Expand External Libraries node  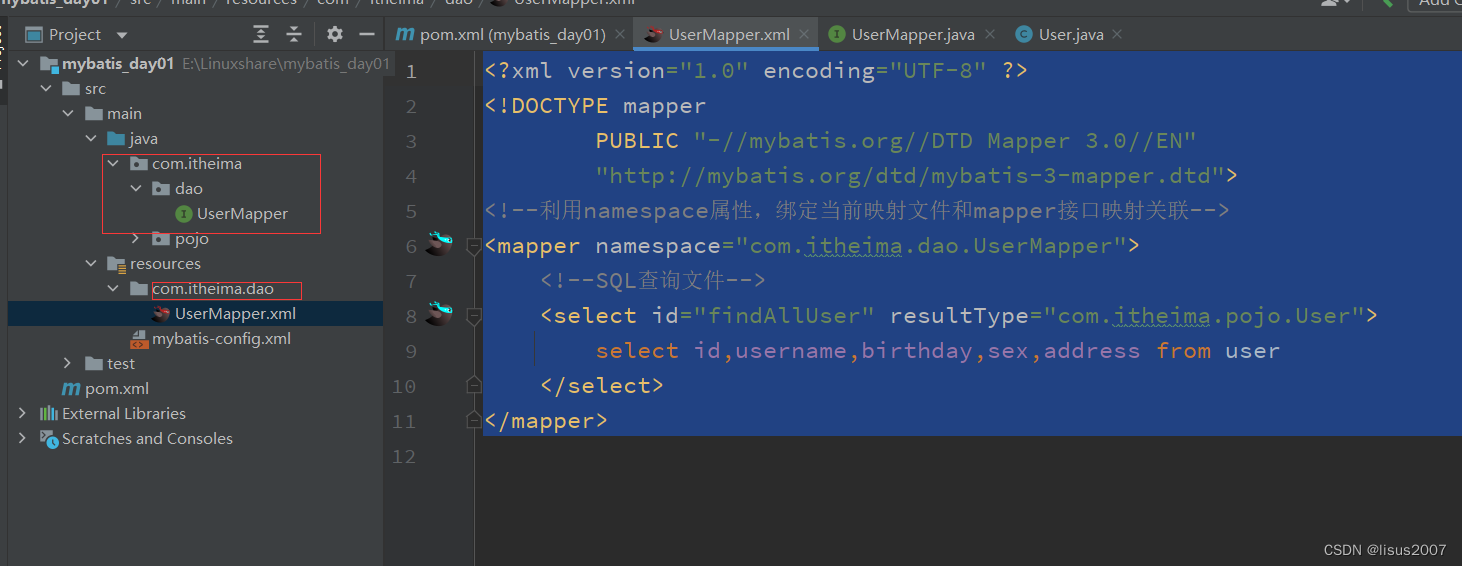click(x=23, y=414)
